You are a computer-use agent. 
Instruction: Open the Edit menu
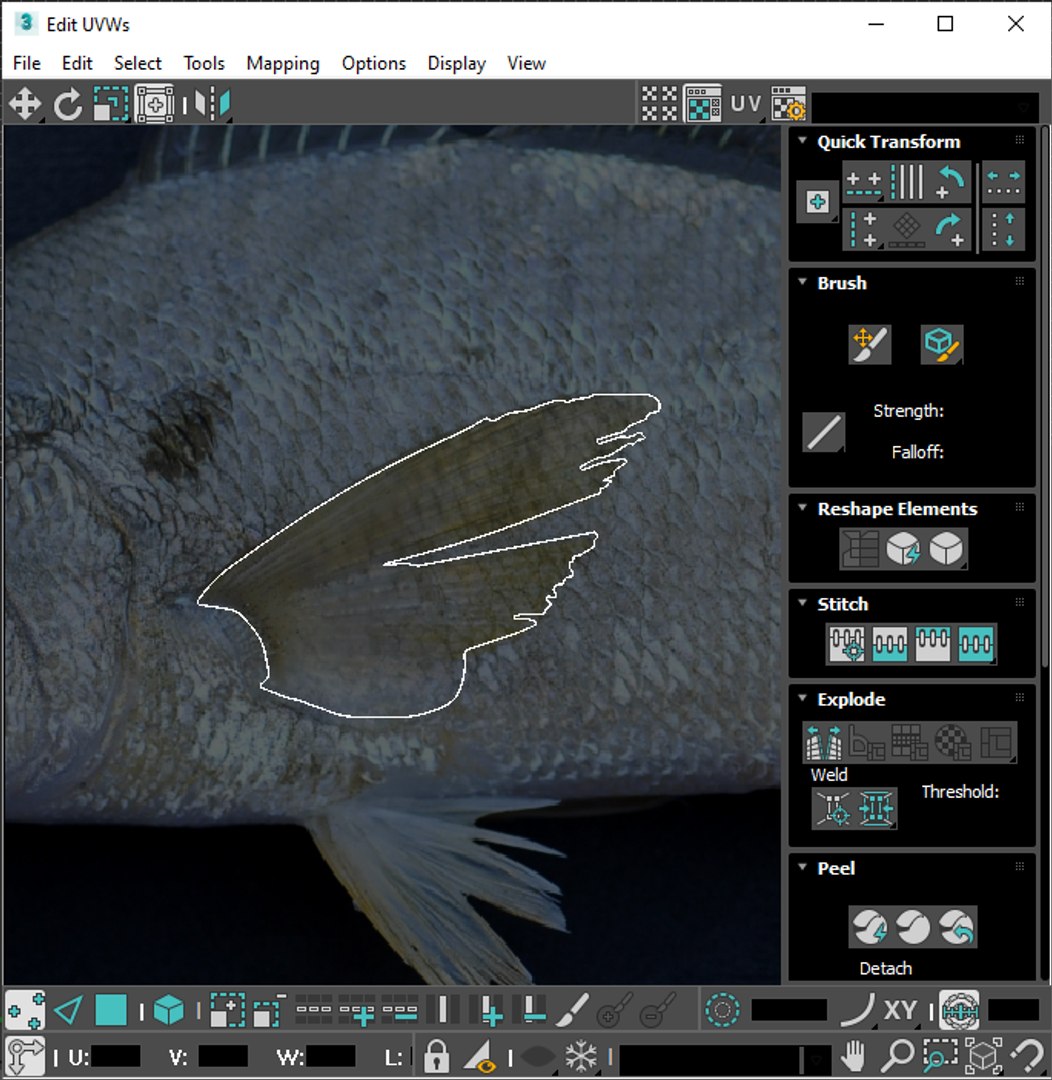(x=77, y=63)
